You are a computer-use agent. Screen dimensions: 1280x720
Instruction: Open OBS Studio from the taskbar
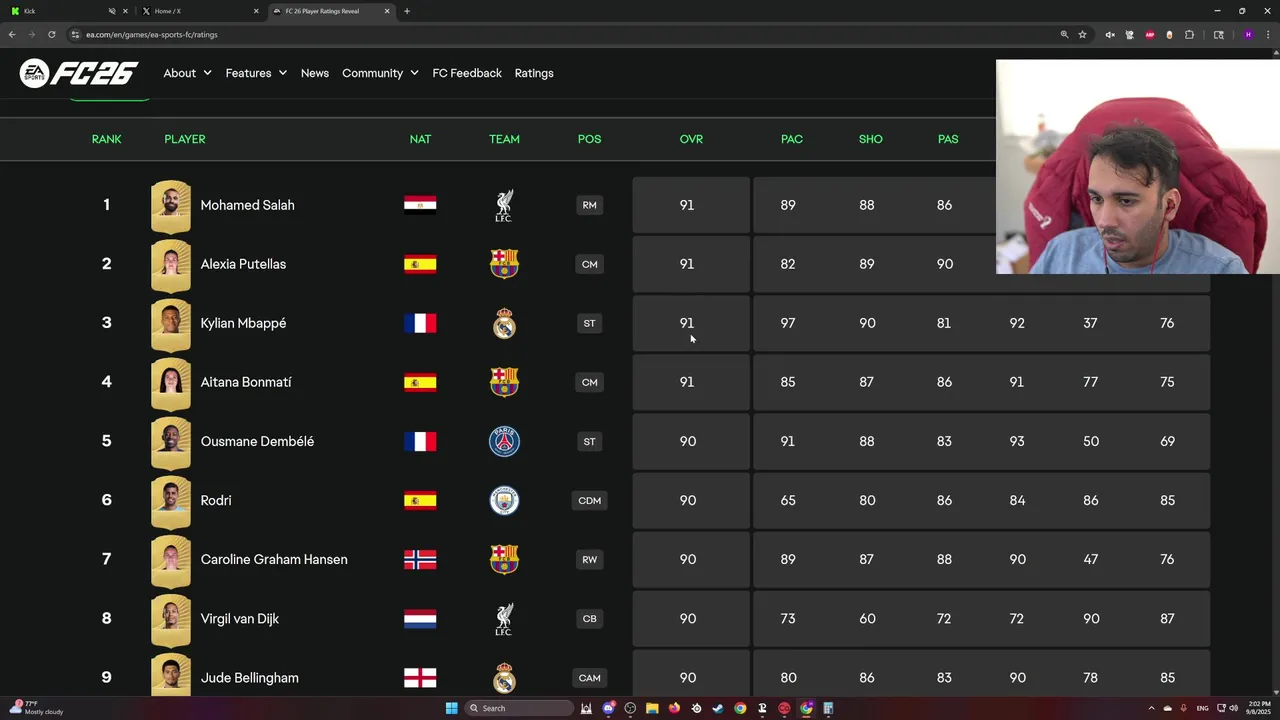click(x=630, y=708)
